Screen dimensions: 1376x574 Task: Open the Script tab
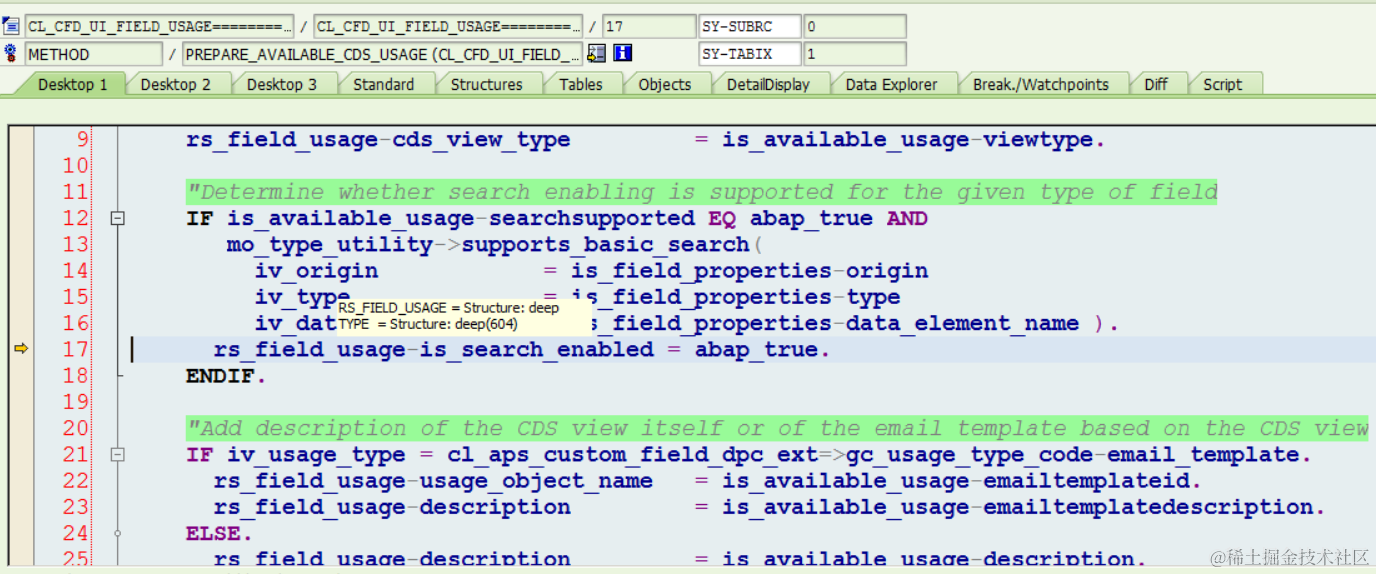coord(1223,84)
